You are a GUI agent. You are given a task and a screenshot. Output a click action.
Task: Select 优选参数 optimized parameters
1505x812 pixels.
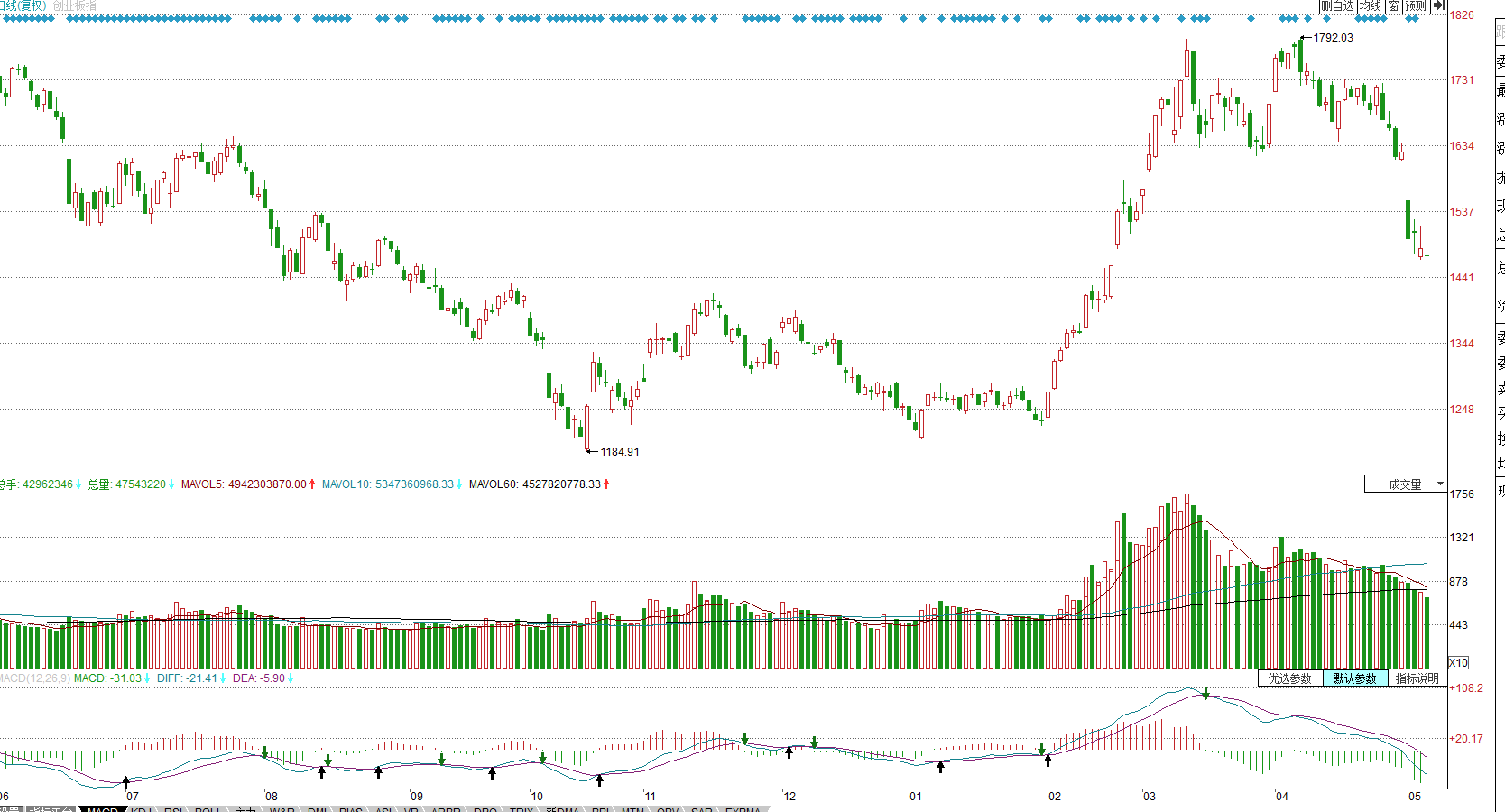[x=1289, y=678]
